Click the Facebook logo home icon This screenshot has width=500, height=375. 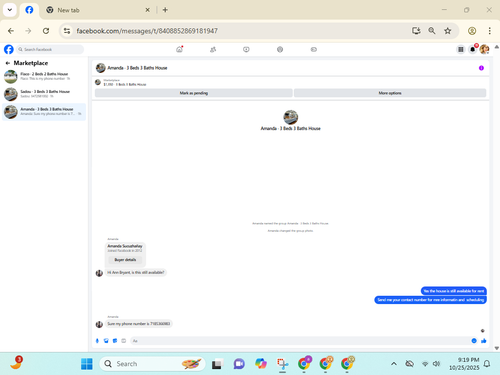(x=9, y=49)
